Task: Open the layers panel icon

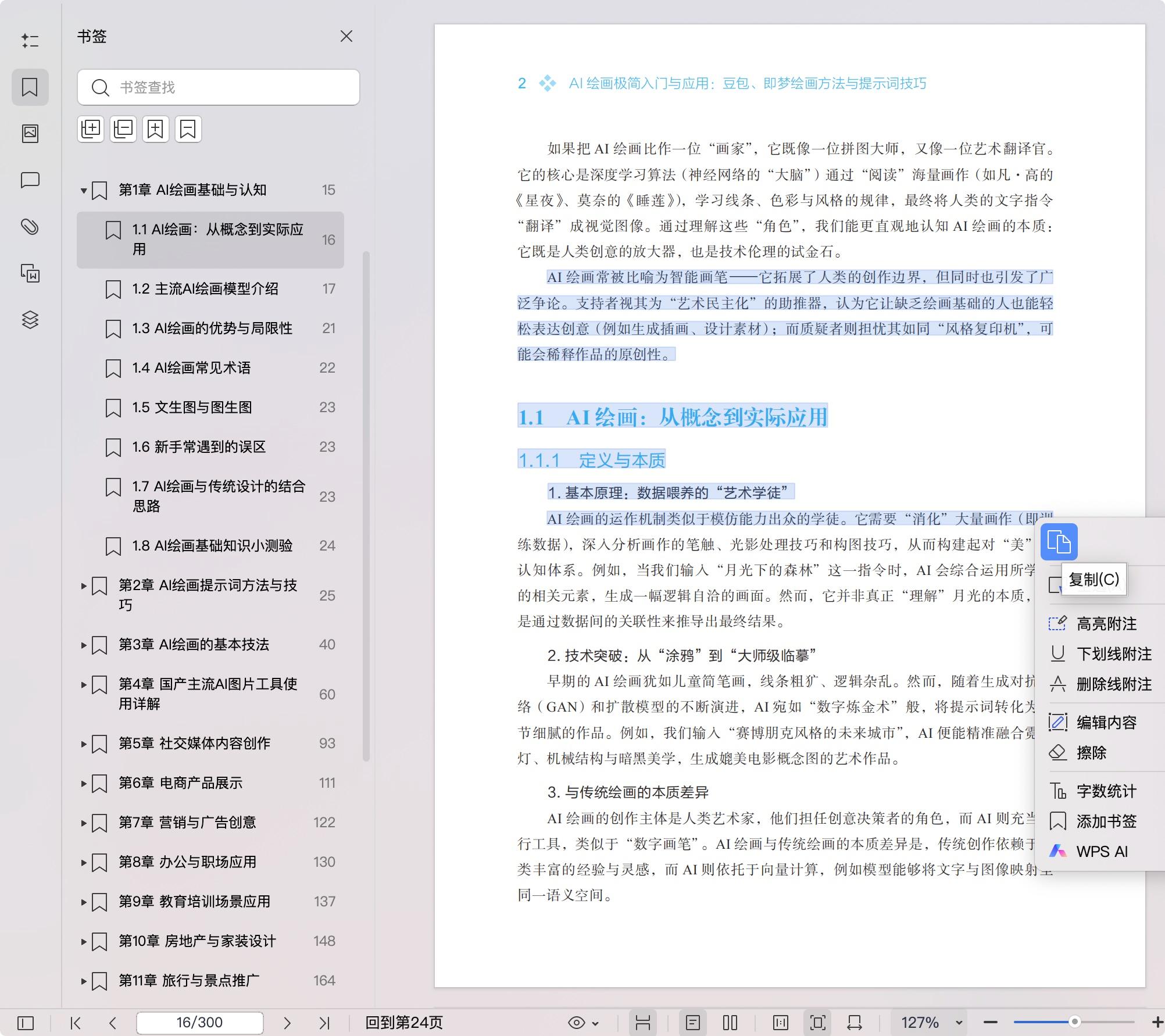Action: 30,320
